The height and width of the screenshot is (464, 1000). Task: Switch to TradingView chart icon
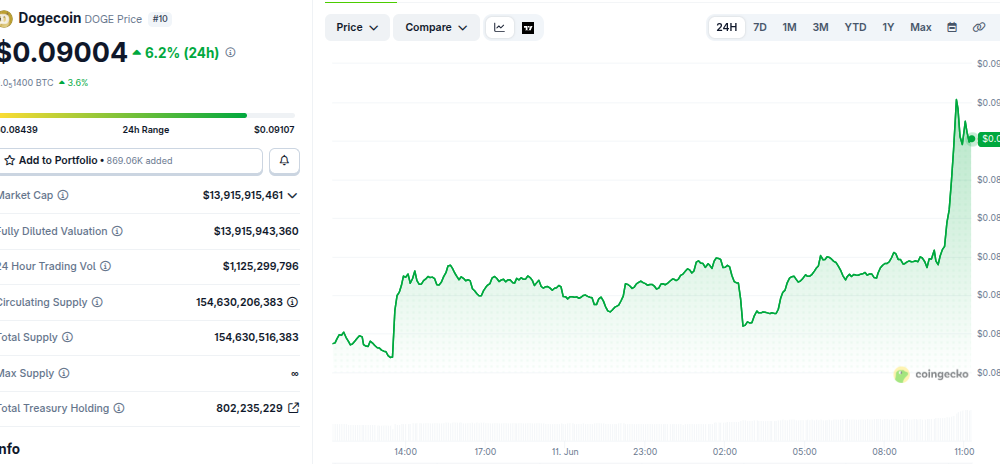pos(528,27)
